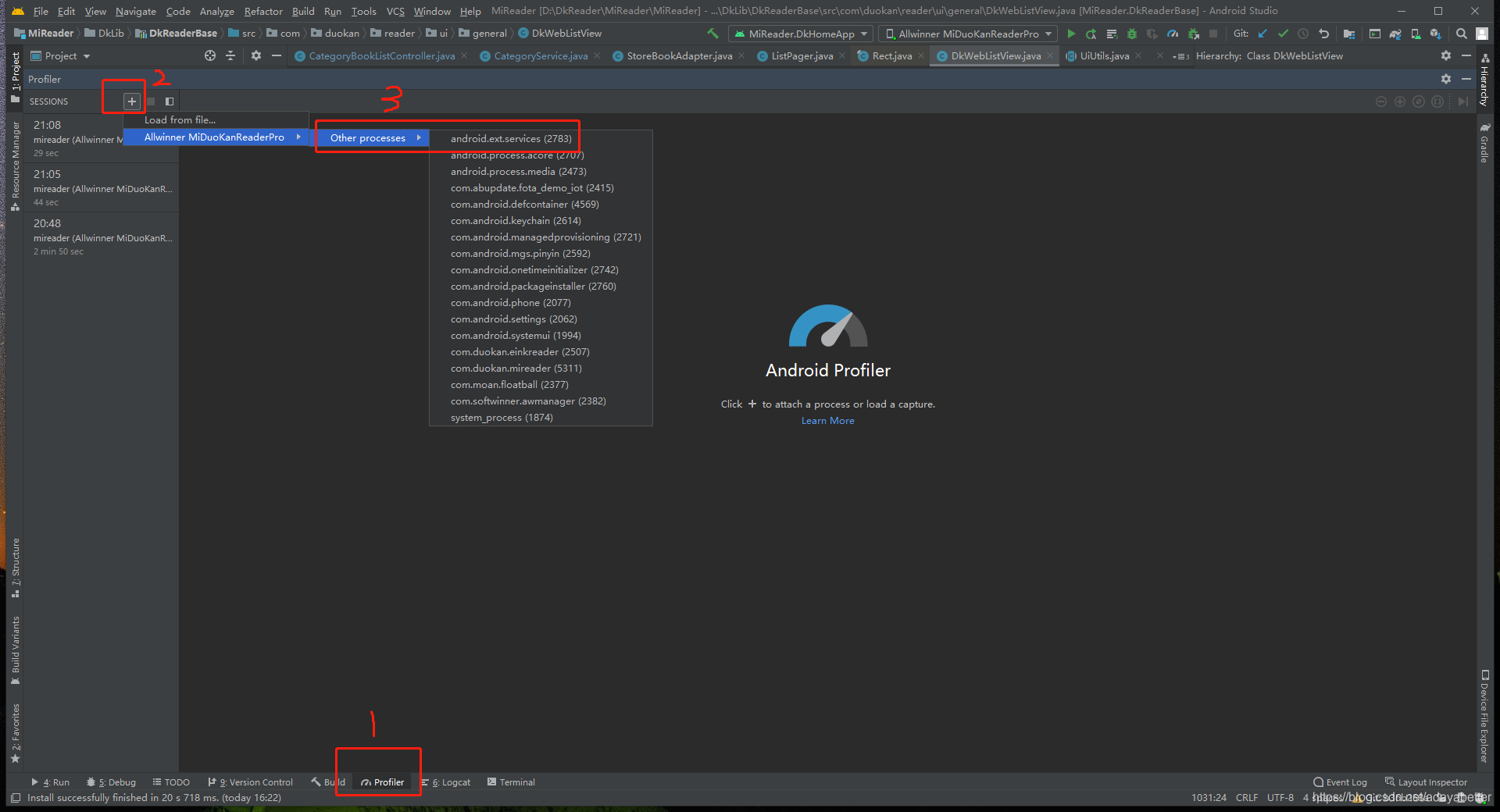Open Layout Inspector from status bar

pos(1426,782)
